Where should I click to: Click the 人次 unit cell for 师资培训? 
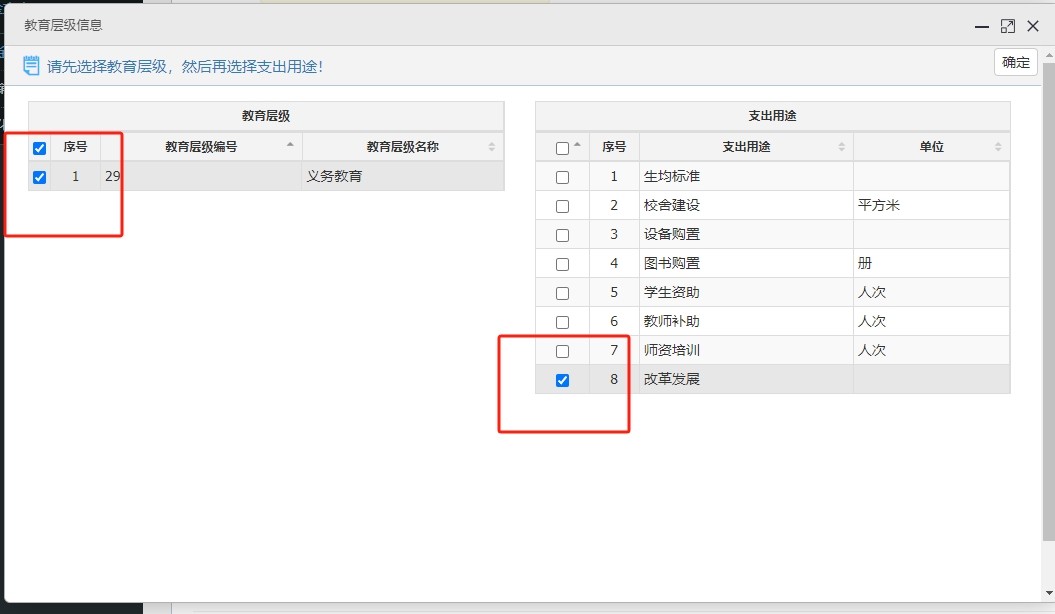932,350
